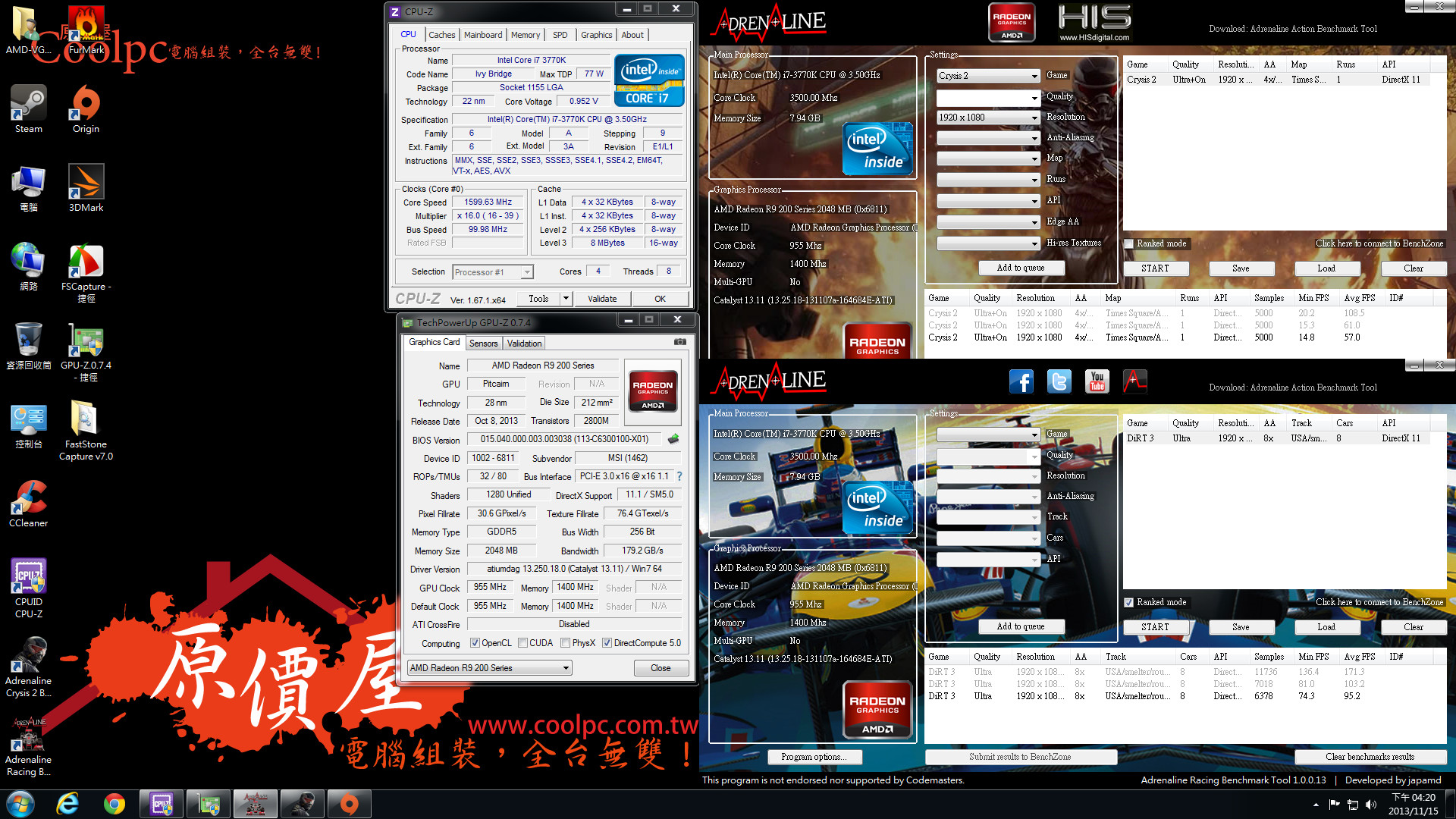Switch to the SPD tab in CPU-Z
This screenshot has height=819, width=1456.
pos(560,35)
